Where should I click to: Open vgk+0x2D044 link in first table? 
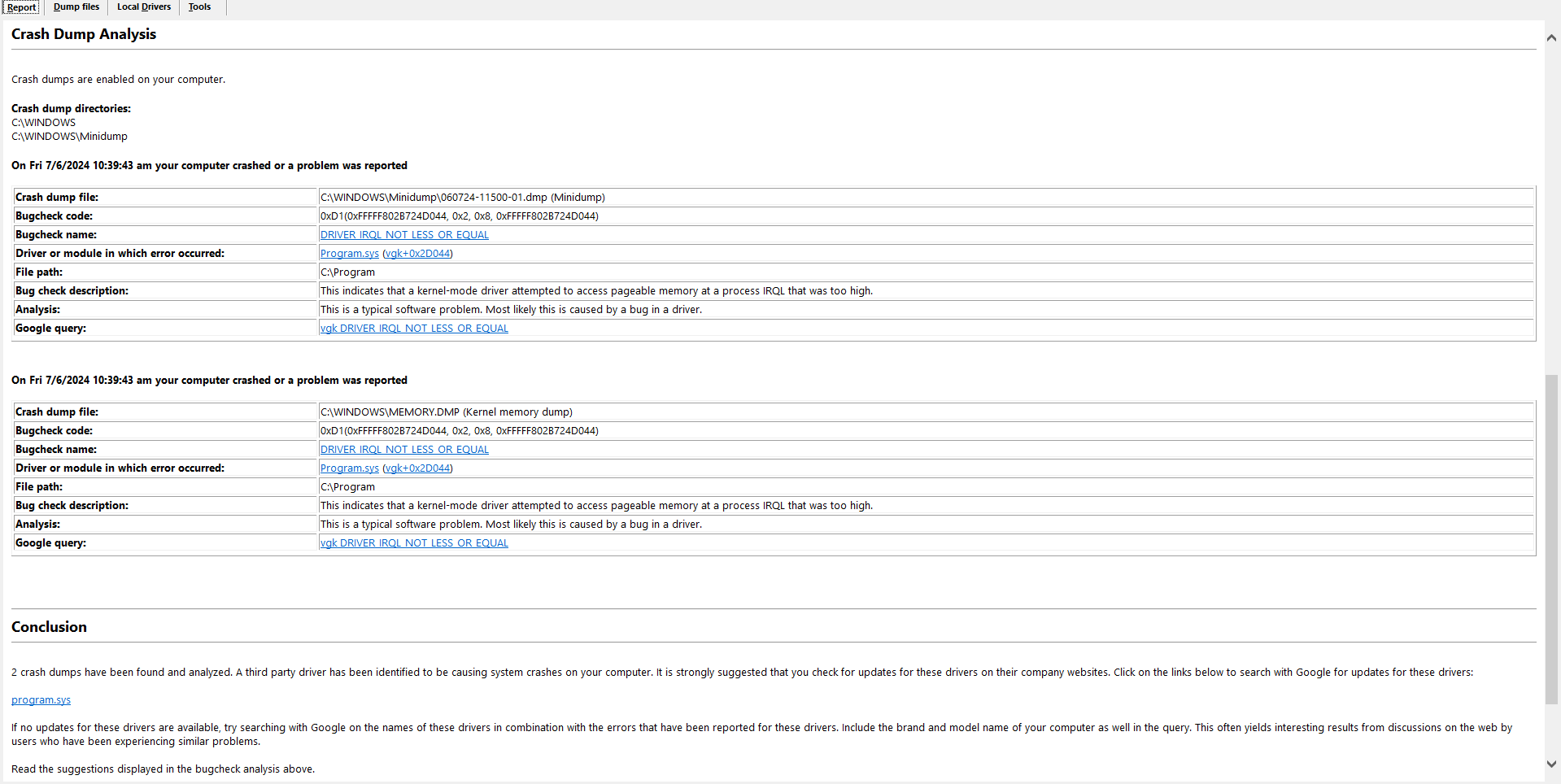417,254
